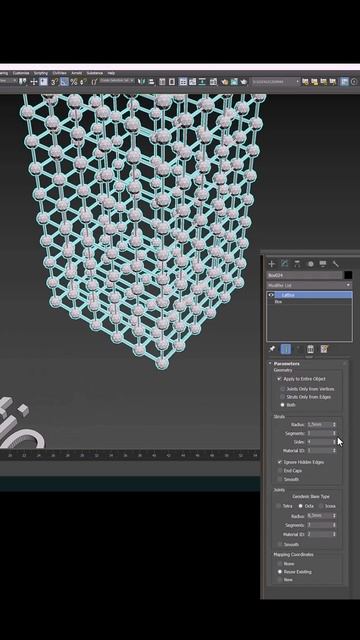360x640 pixels.
Task: Toggle 3D Snaps in toolbar
Action: click(x=54, y=82)
